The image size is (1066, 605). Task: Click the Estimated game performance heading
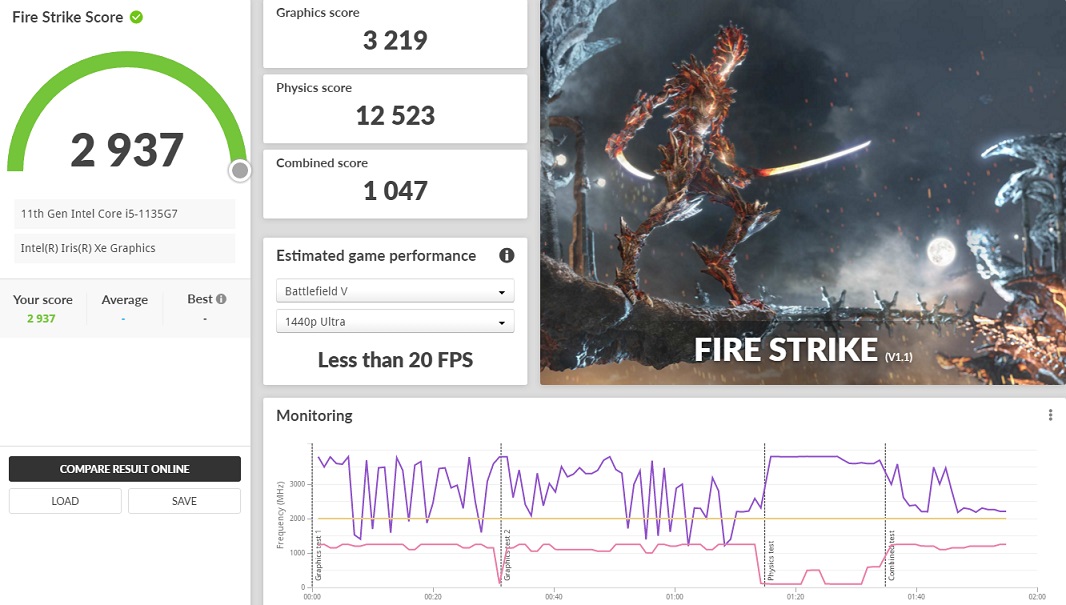376,256
